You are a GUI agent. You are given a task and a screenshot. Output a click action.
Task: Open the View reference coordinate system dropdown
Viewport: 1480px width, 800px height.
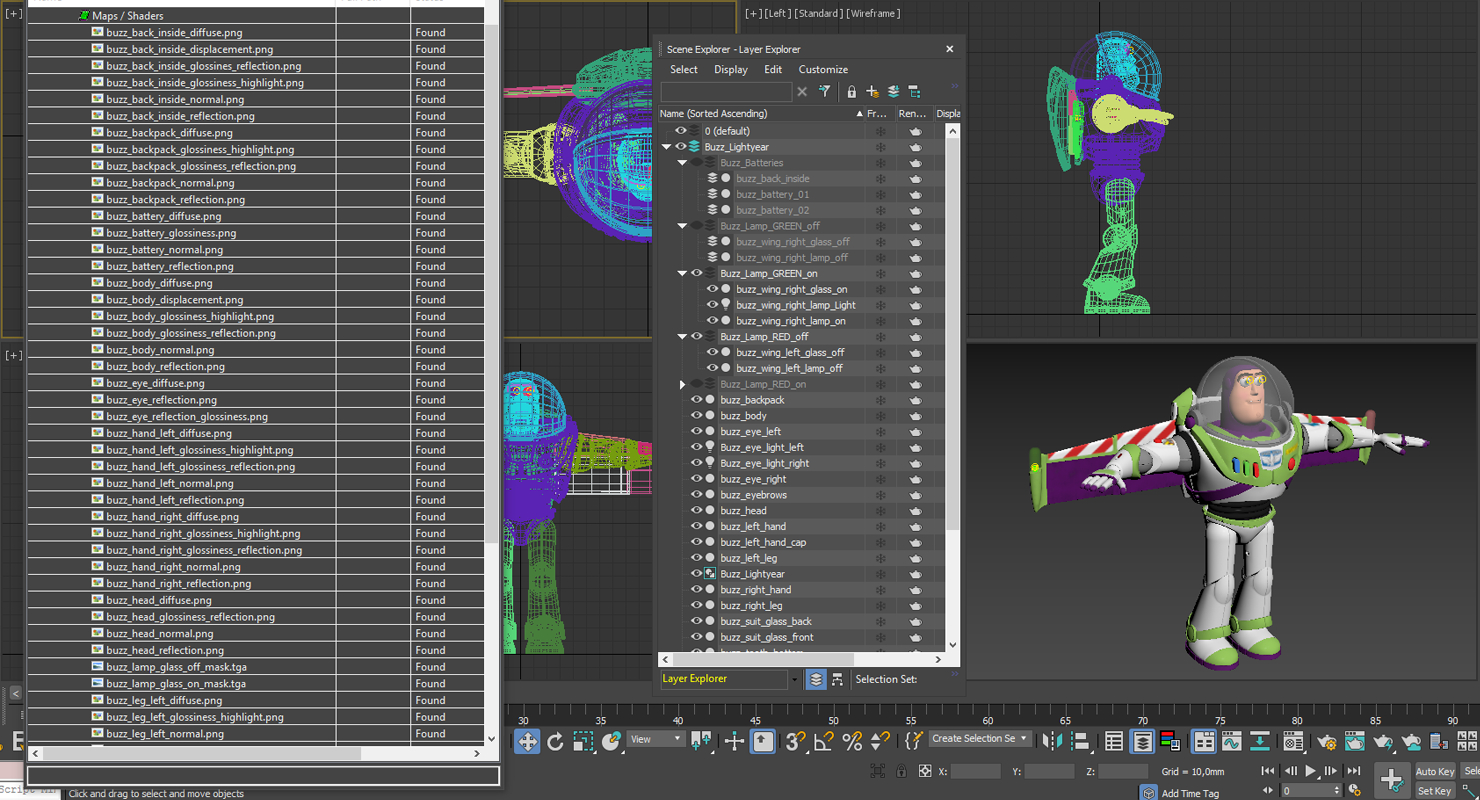point(655,739)
